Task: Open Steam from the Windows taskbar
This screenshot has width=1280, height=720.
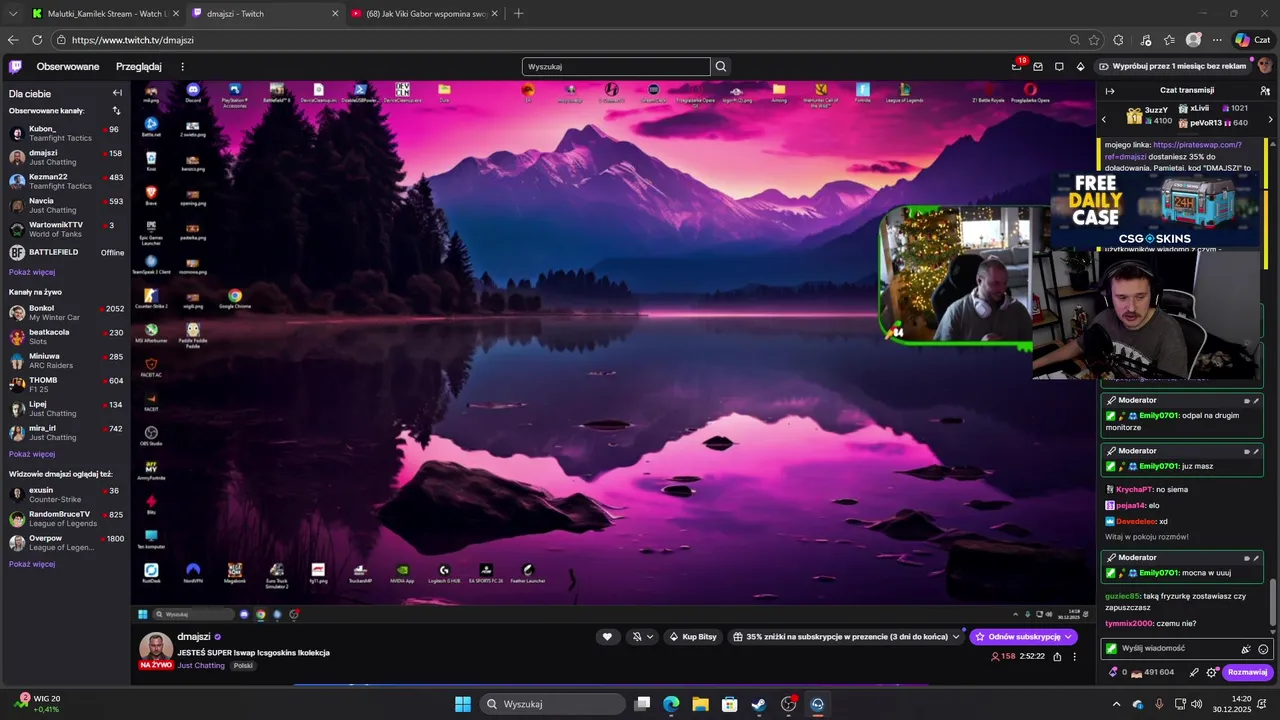Action: pos(758,704)
